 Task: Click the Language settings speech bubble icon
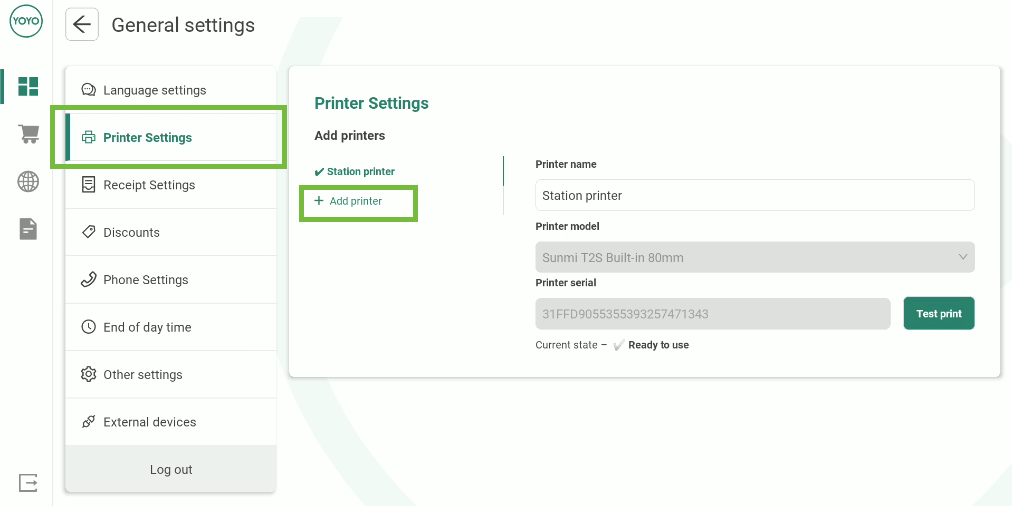88,90
